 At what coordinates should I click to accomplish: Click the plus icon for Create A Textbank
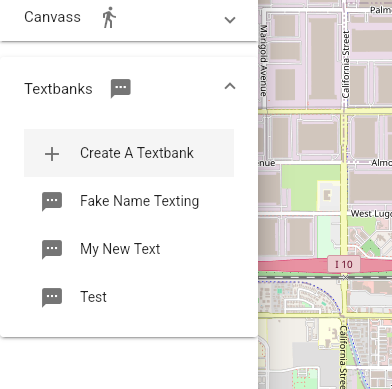[x=52, y=154]
